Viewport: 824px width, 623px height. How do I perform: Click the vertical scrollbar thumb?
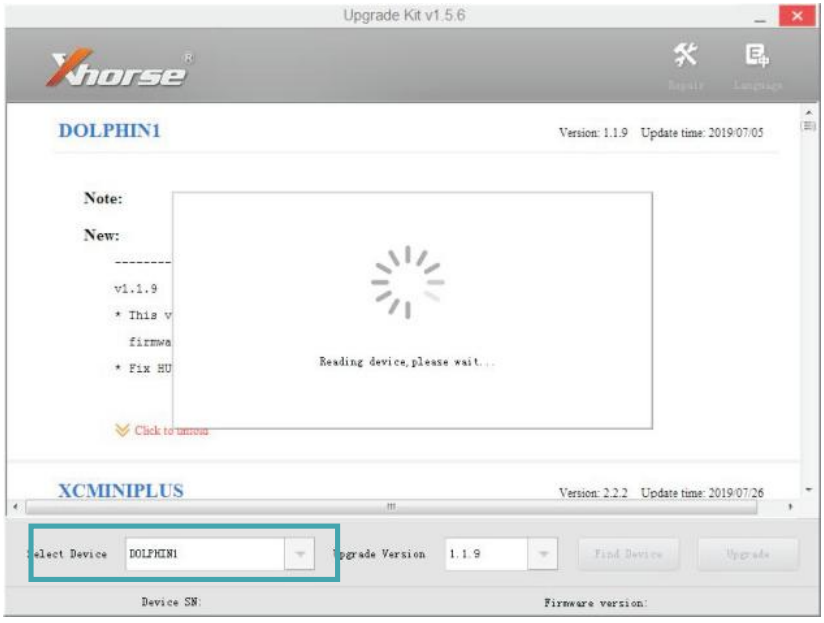point(809,126)
